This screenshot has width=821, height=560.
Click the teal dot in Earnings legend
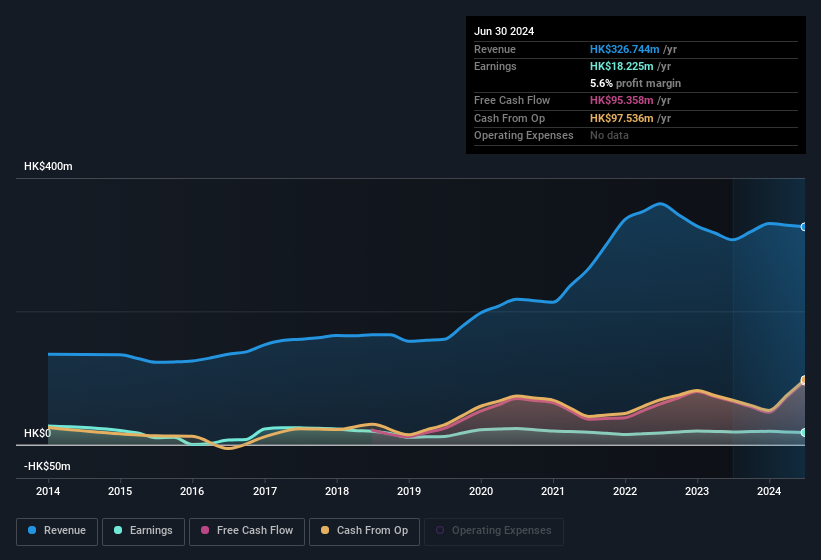click(118, 530)
